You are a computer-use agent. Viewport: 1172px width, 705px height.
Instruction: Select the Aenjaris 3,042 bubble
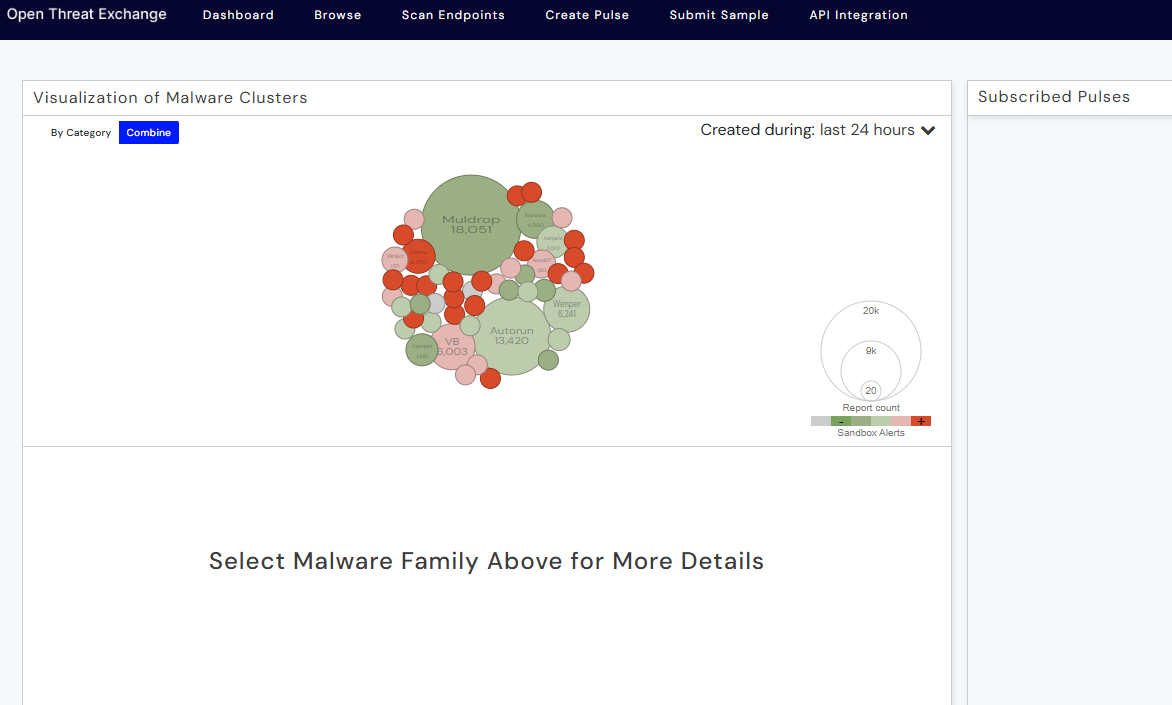(552, 242)
